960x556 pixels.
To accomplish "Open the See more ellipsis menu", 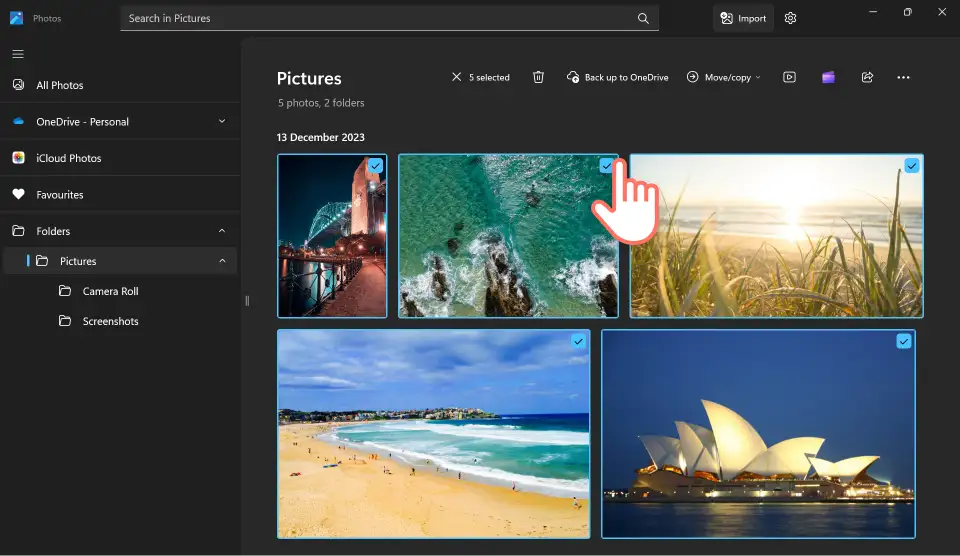I will pos(903,77).
